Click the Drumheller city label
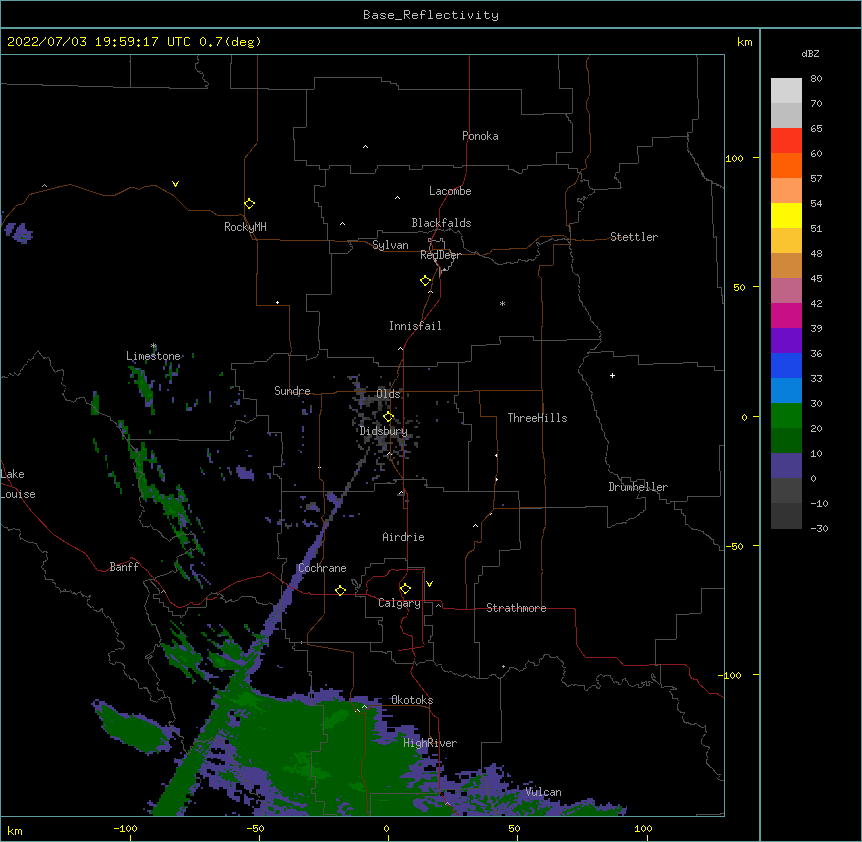Image resolution: width=862 pixels, height=842 pixels. tap(638, 487)
